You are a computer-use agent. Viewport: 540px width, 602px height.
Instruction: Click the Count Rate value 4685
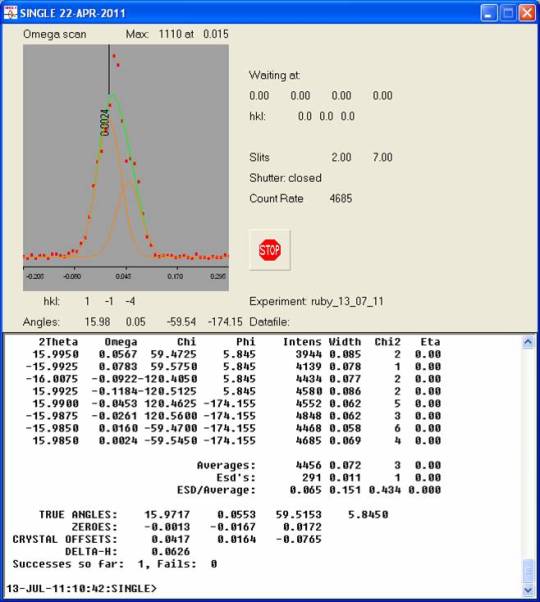point(341,198)
